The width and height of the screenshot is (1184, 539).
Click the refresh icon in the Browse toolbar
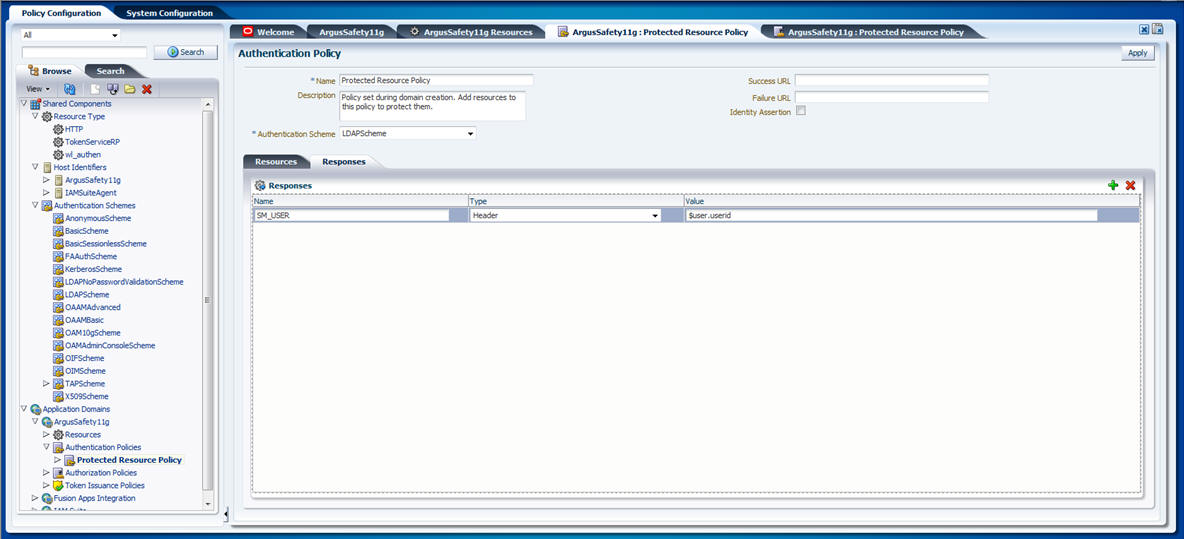click(x=69, y=89)
